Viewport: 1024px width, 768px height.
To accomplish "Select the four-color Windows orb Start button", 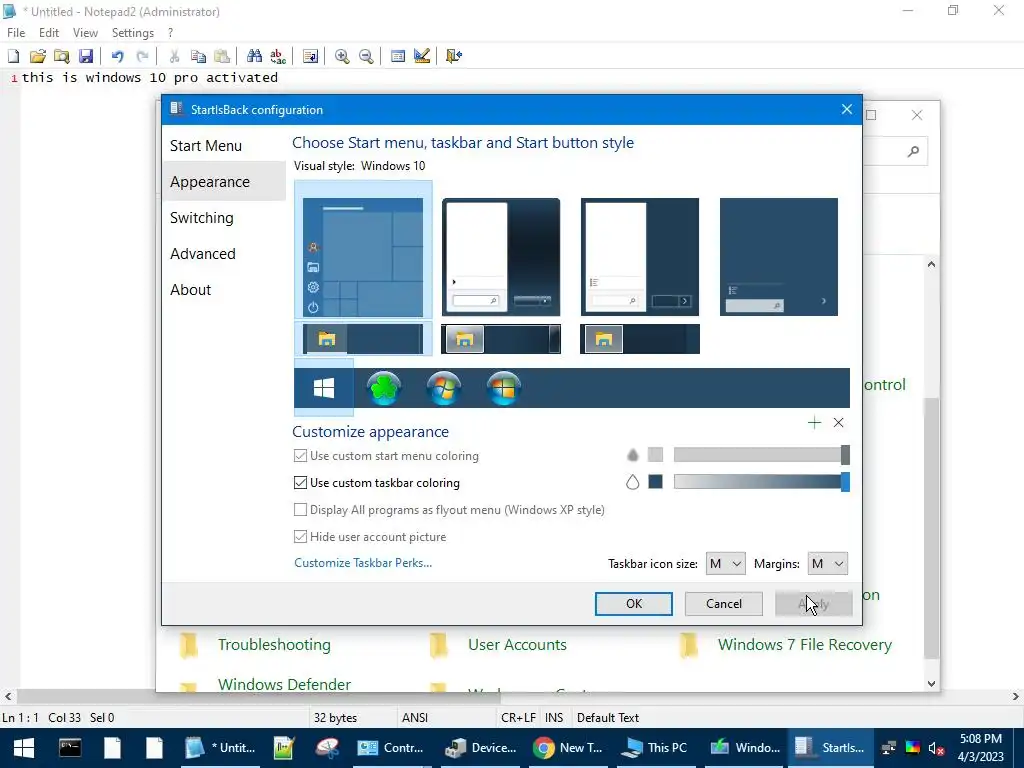I will click(504, 388).
